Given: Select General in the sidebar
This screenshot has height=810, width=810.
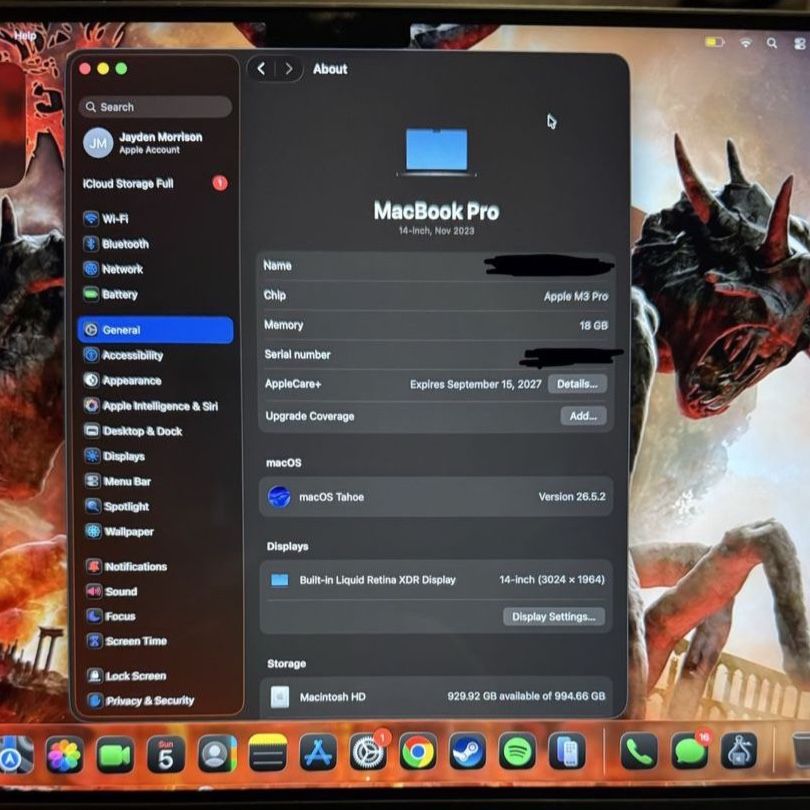Looking at the screenshot, I should click(x=155, y=330).
